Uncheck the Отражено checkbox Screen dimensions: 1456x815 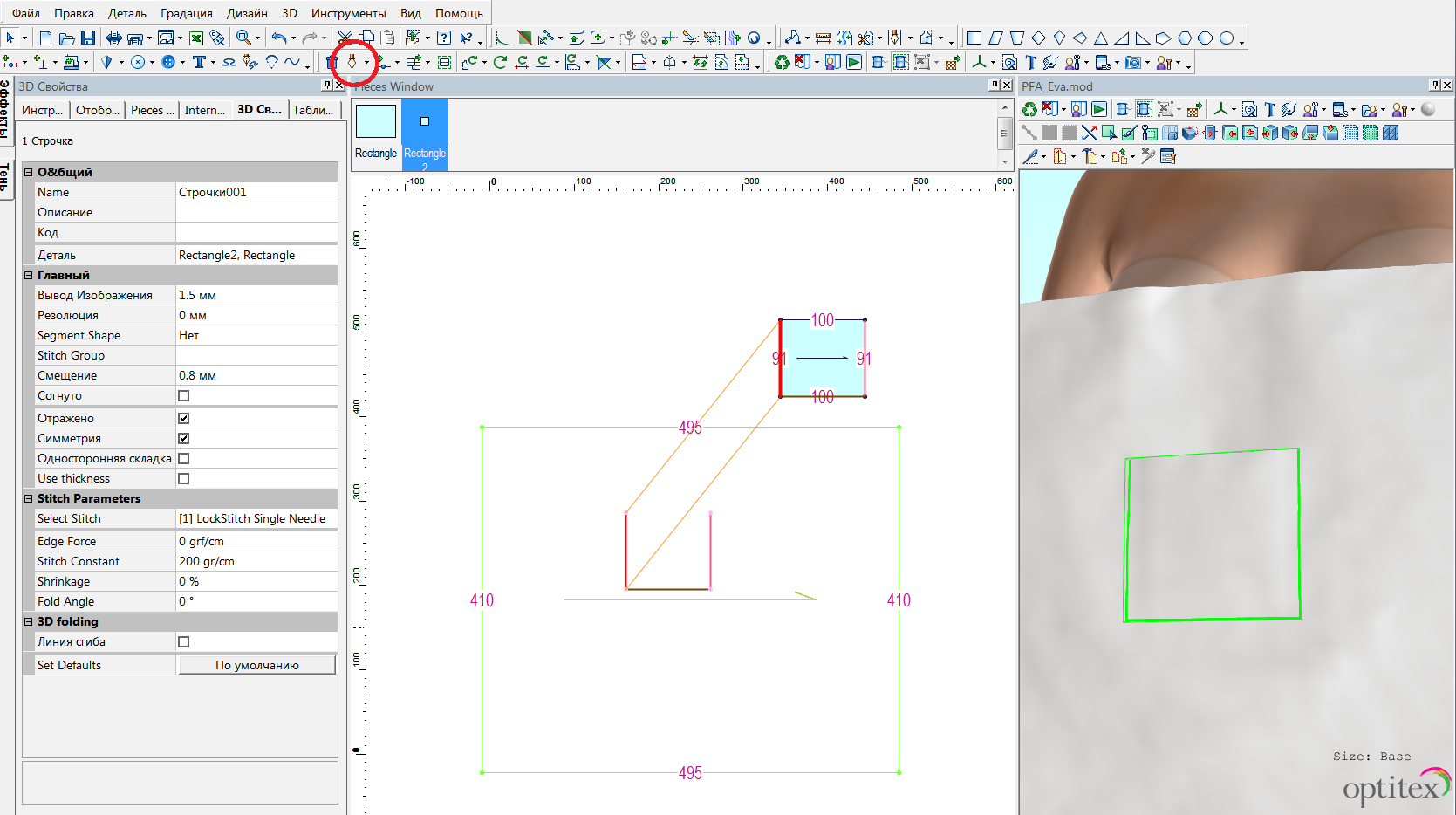184,419
